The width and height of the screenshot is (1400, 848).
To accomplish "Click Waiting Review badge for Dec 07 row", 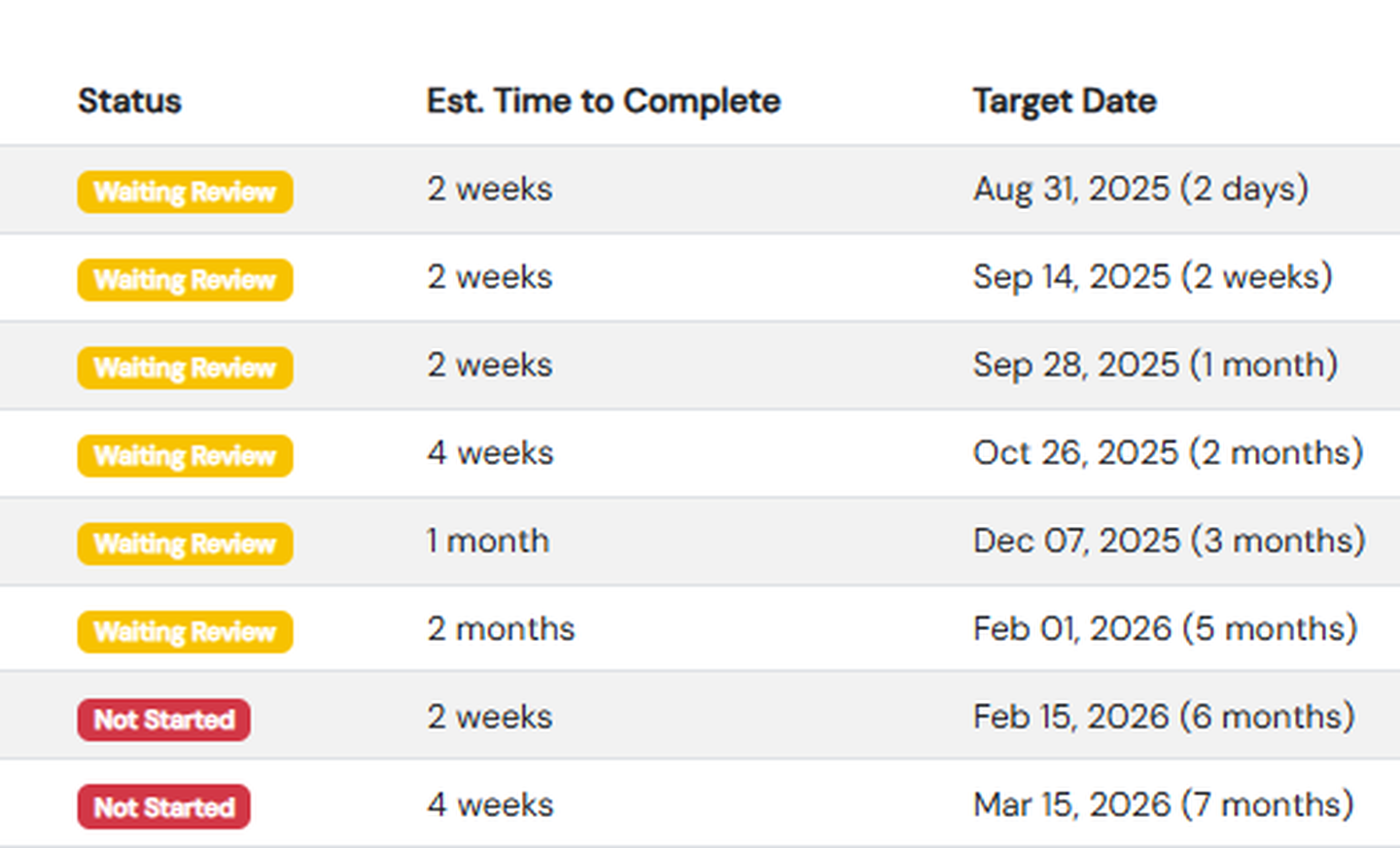I will click(x=185, y=544).
